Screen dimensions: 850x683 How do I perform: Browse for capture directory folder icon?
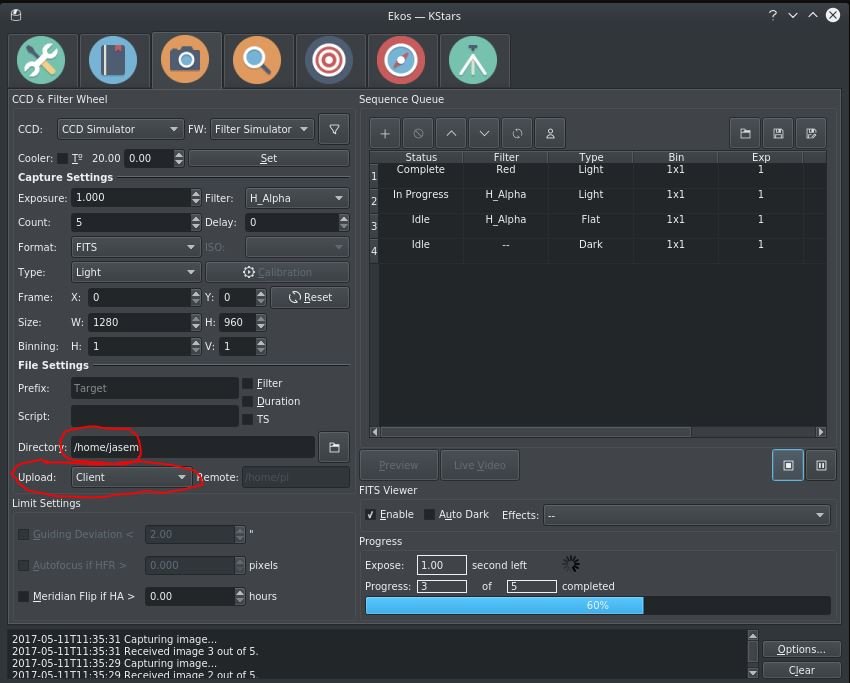pyautogui.click(x=334, y=447)
